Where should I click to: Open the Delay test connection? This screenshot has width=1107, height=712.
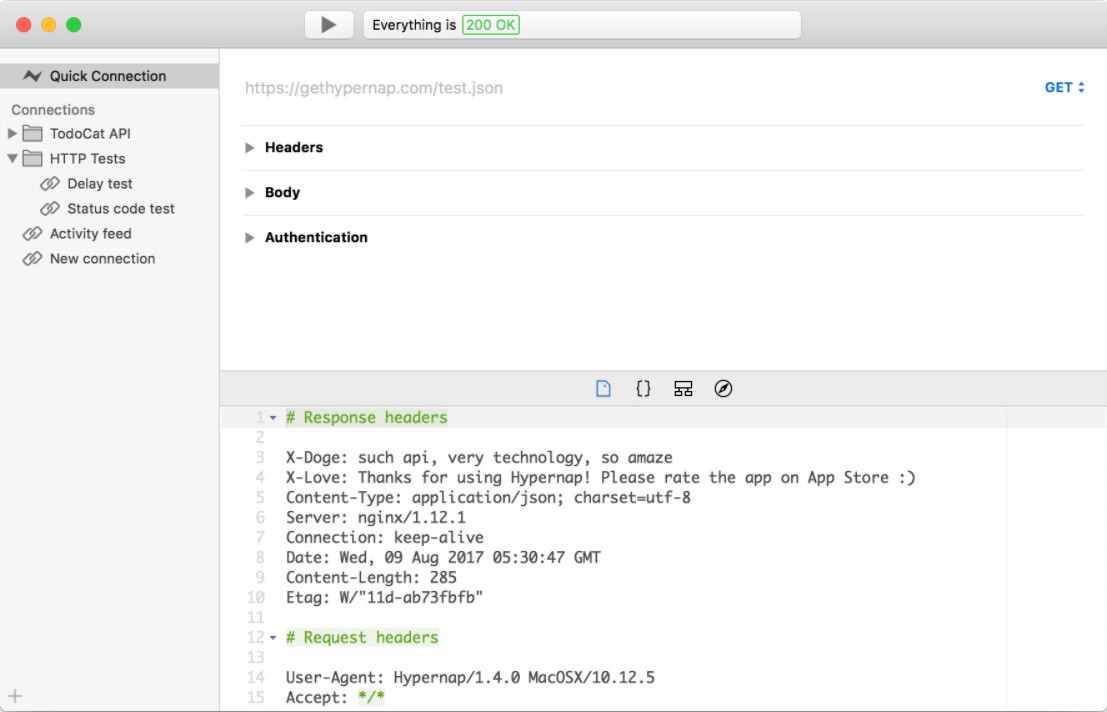[x=100, y=183]
